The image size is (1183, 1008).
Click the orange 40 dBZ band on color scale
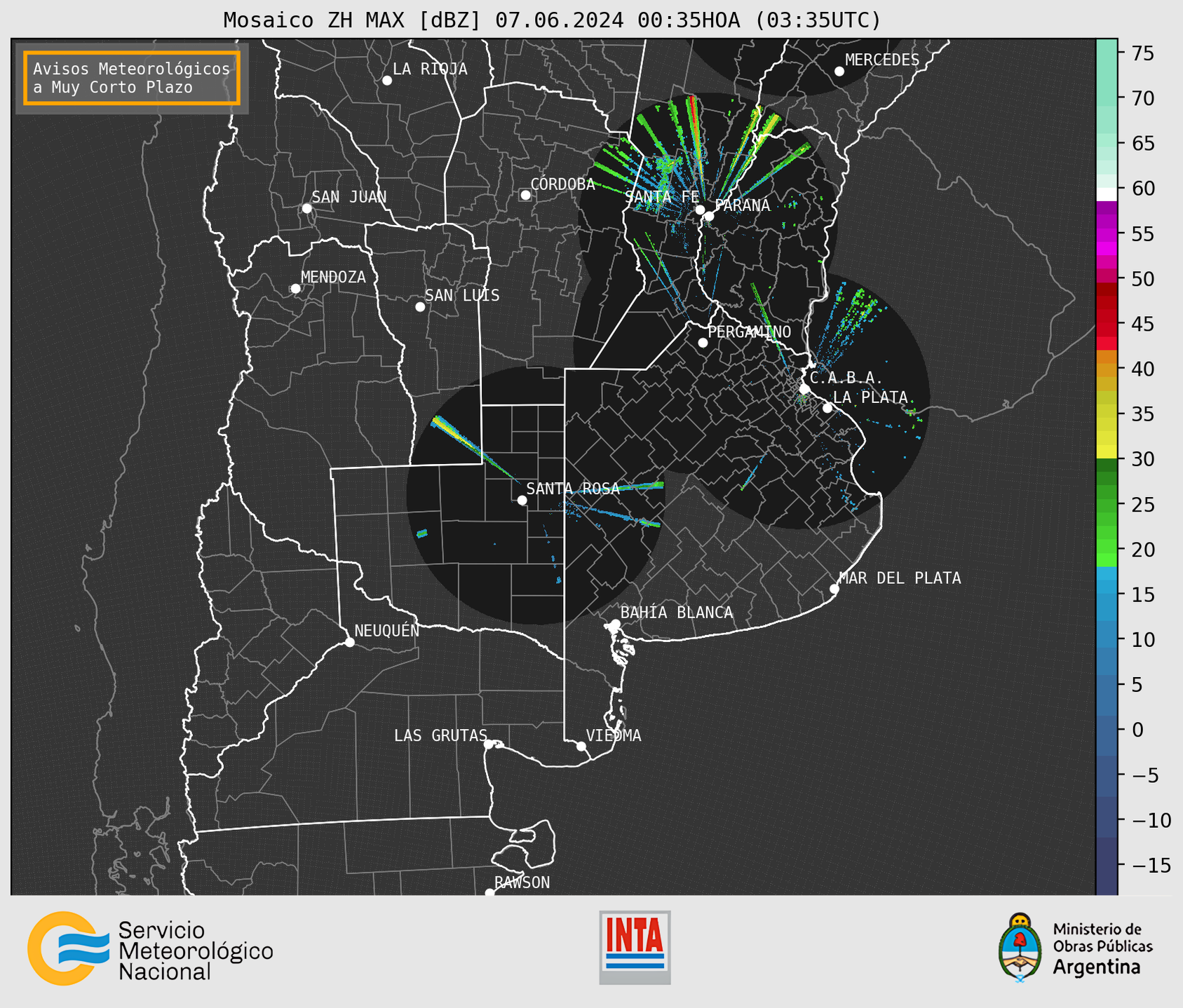[x=1107, y=369]
